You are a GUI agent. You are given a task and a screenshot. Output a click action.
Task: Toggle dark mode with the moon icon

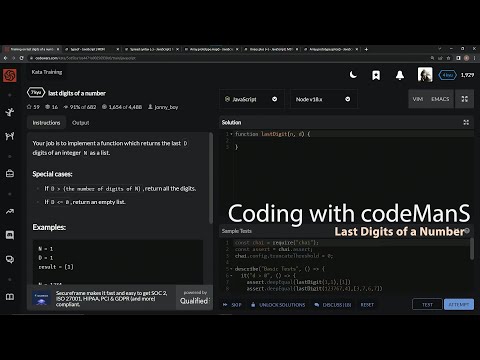pyautogui.click(x=353, y=75)
